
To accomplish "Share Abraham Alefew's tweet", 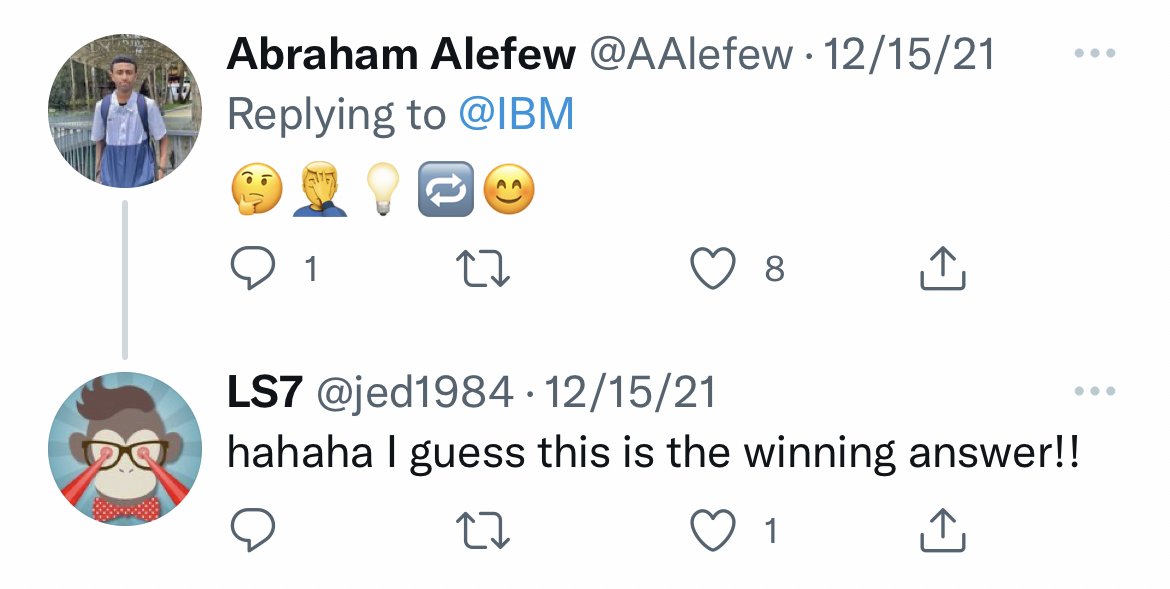I will (942, 268).
